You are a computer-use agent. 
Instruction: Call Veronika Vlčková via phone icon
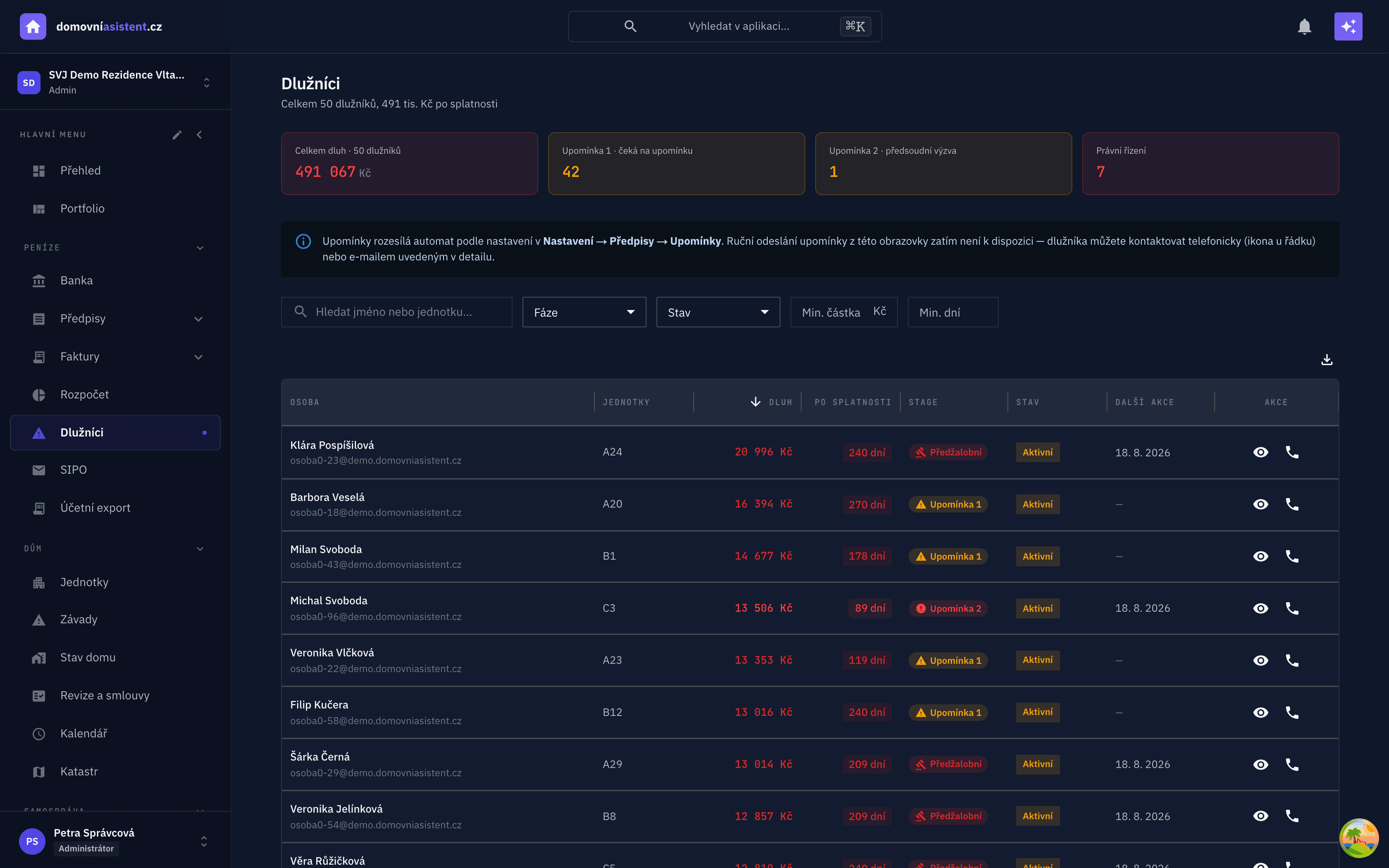(x=1292, y=660)
